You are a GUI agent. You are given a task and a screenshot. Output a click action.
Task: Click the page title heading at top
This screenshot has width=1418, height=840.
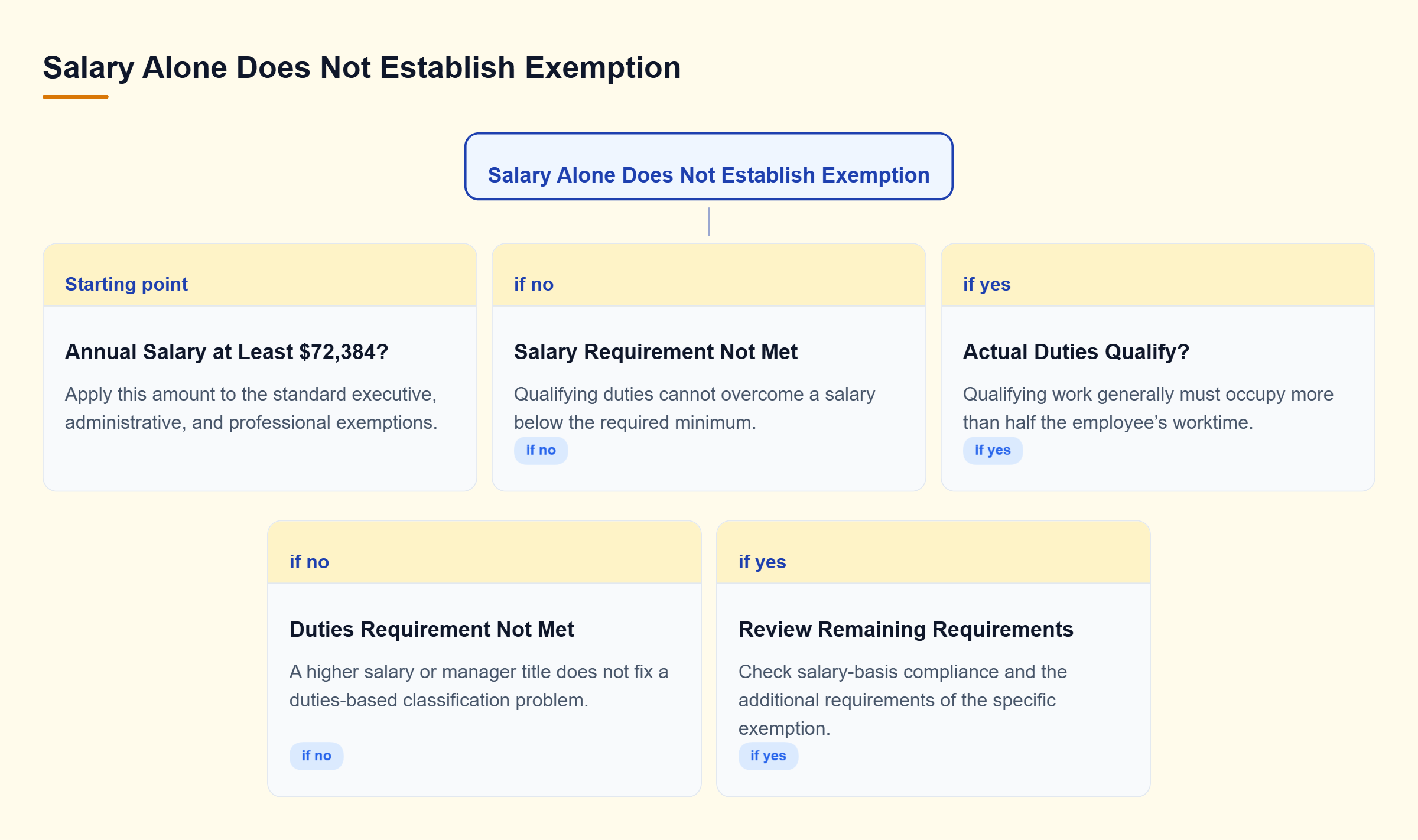(x=362, y=67)
